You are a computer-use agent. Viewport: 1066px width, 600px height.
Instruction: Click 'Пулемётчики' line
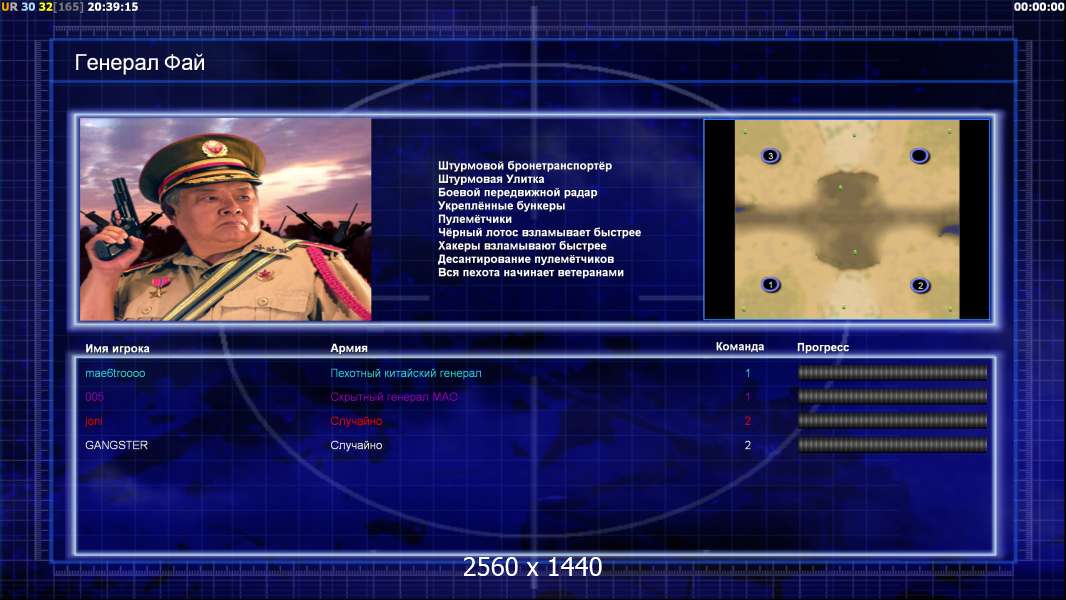point(475,219)
